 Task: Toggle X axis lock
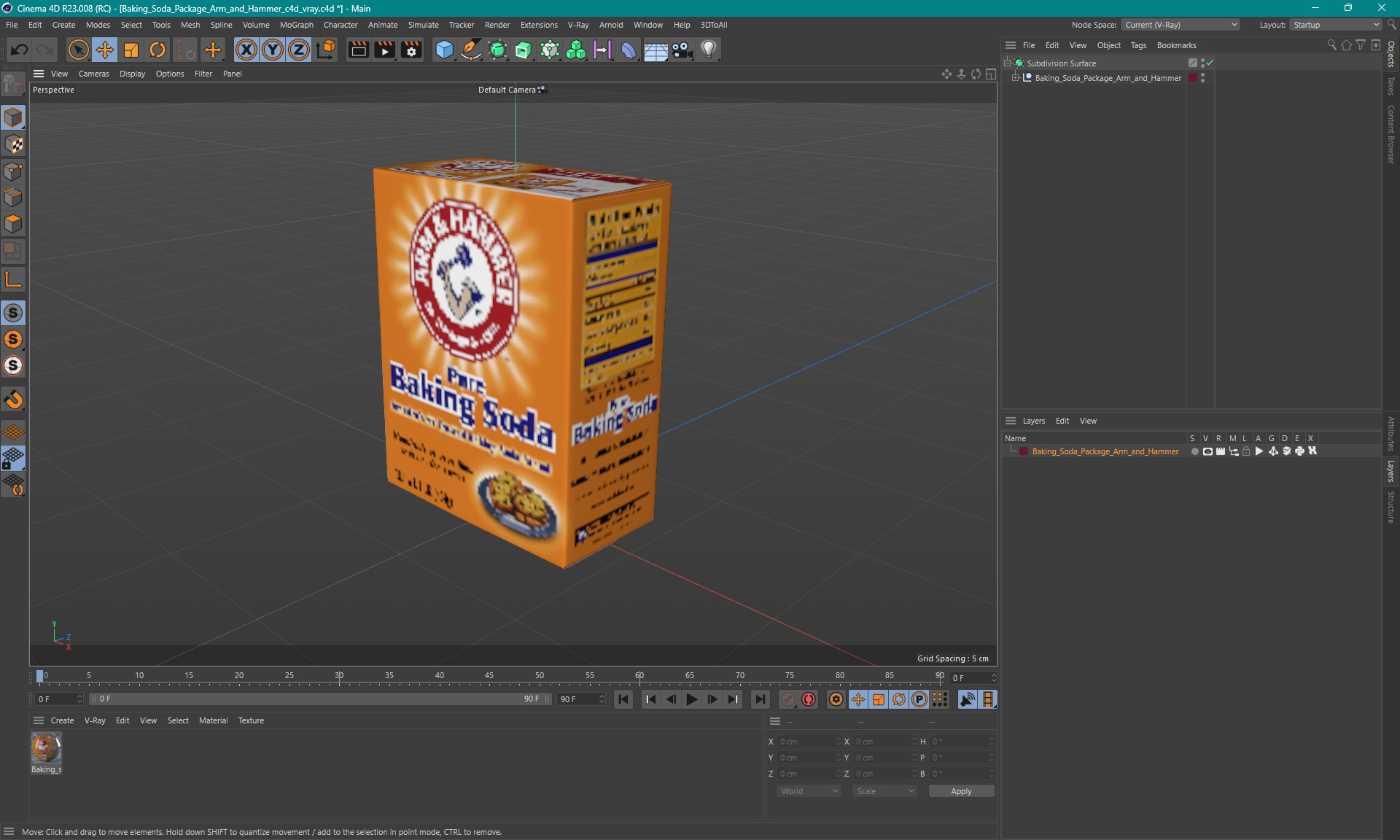tap(246, 50)
